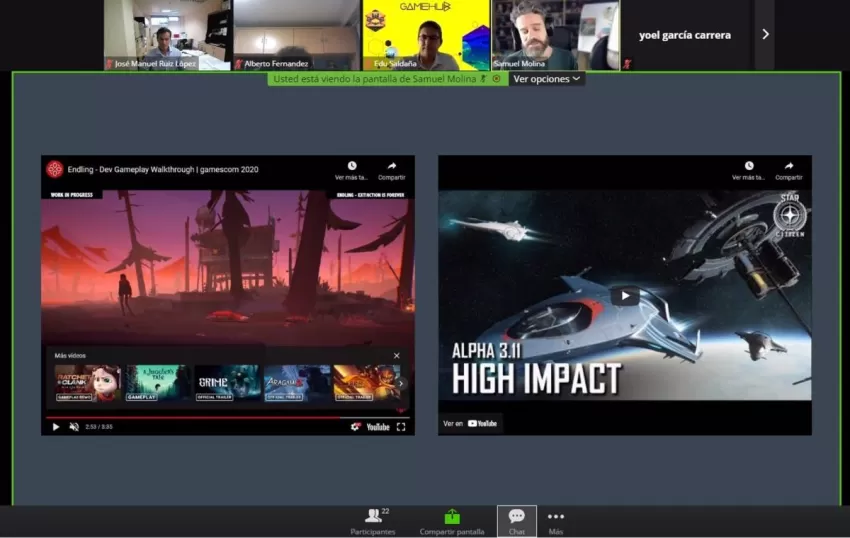850x538 pixels.
Task: Toggle fullscreen on the Endling video
Action: click(401, 426)
